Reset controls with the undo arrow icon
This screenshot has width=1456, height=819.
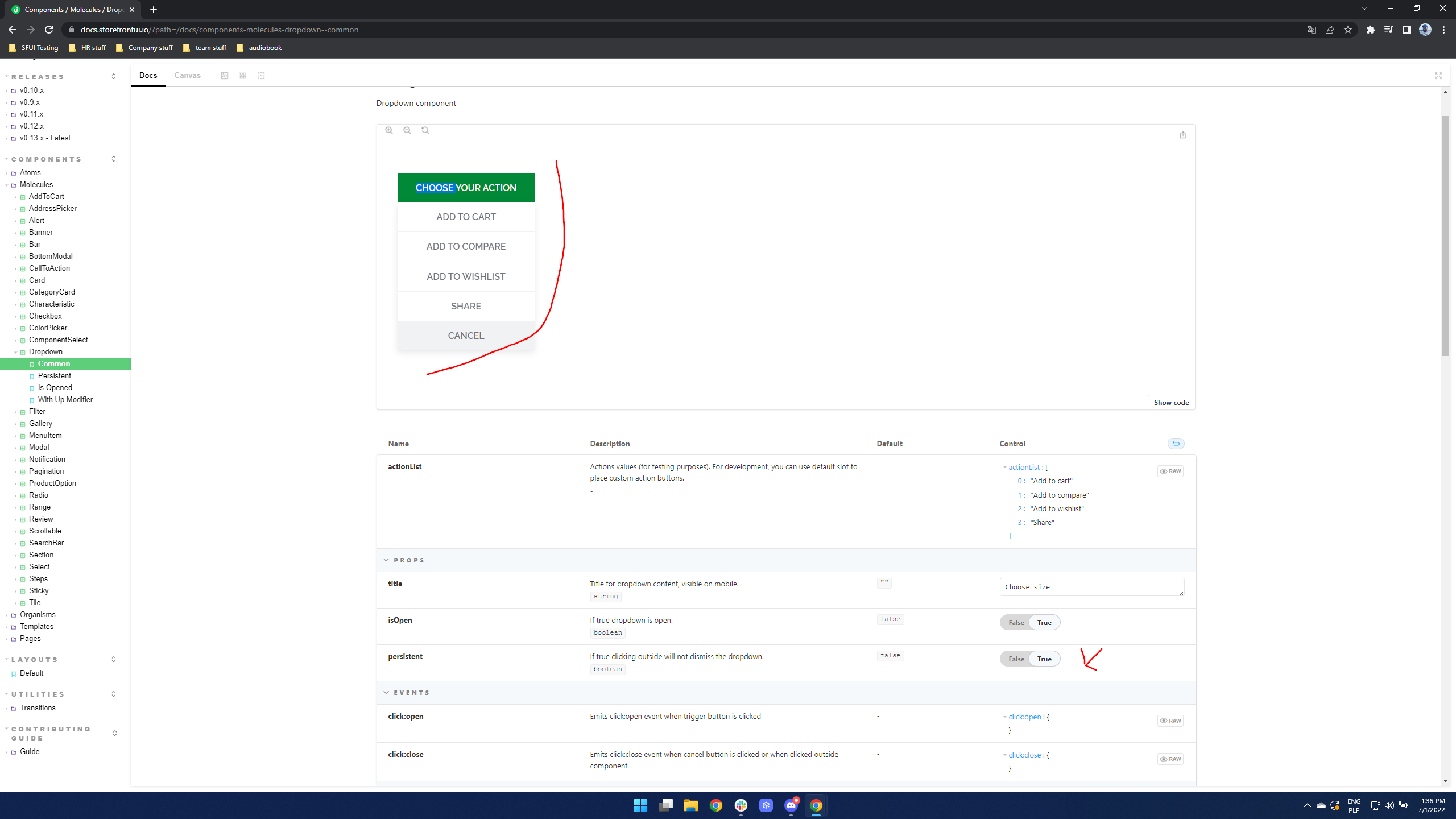[1176, 443]
